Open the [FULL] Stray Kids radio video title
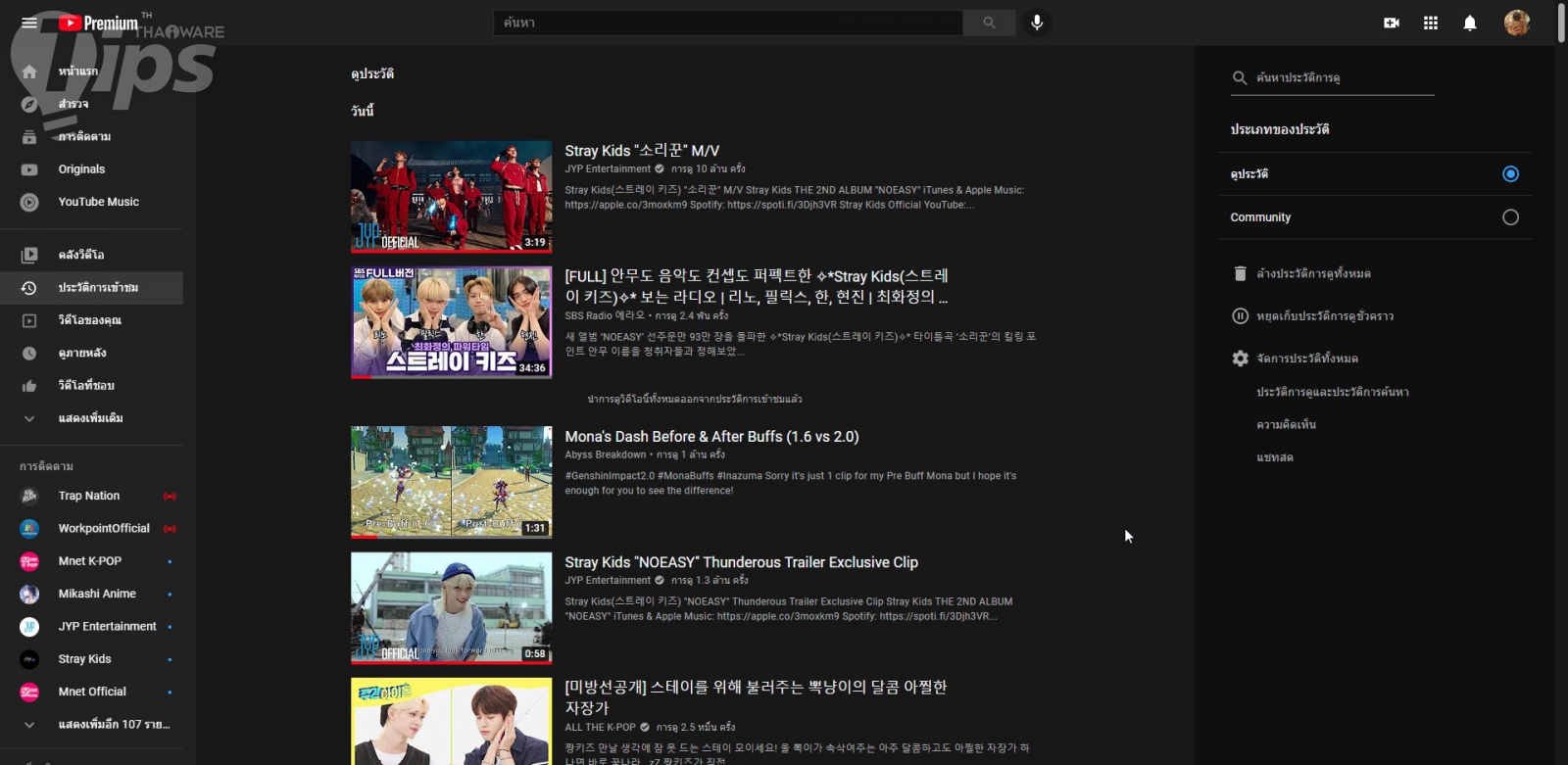This screenshot has width=1568, height=765. [x=757, y=286]
